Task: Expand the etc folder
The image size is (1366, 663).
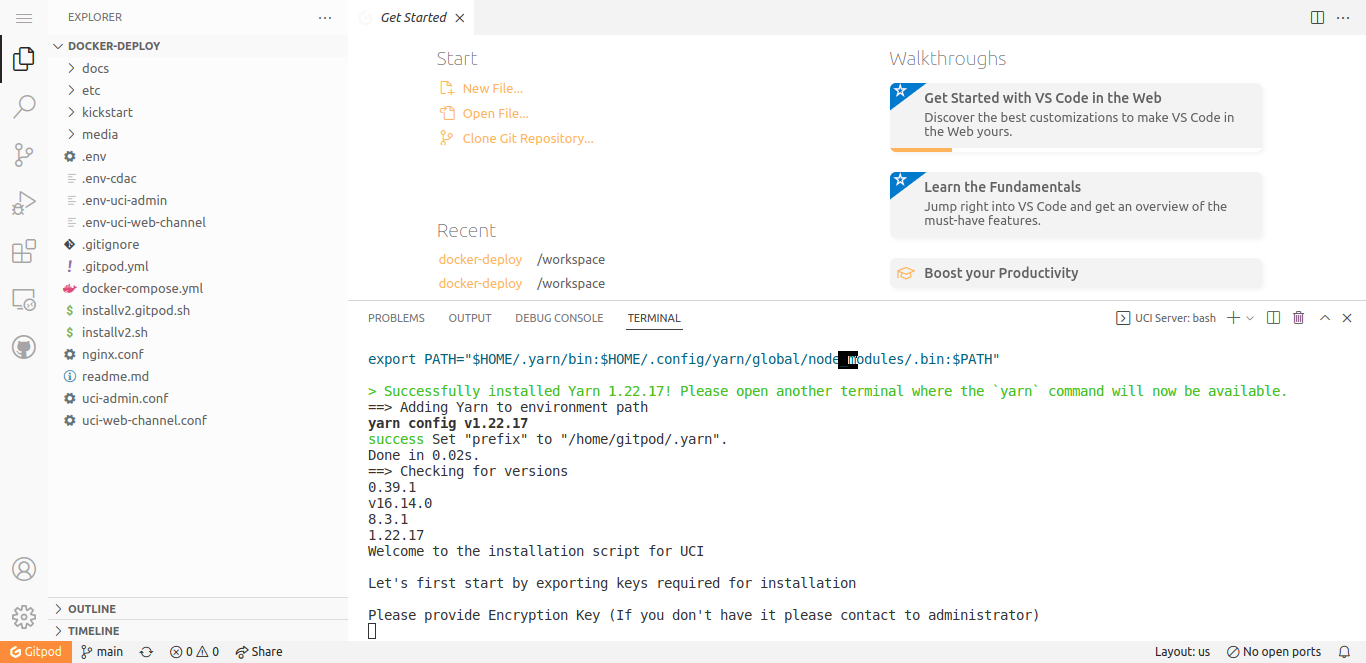Action: point(198,90)
